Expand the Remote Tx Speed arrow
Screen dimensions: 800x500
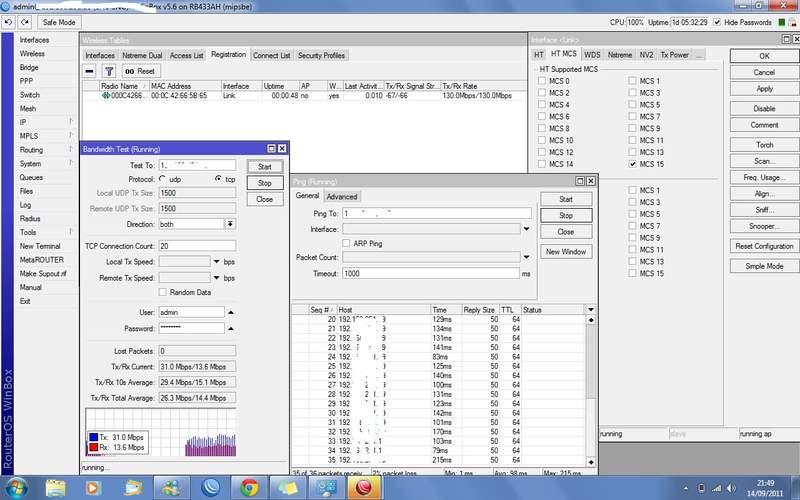216,278
